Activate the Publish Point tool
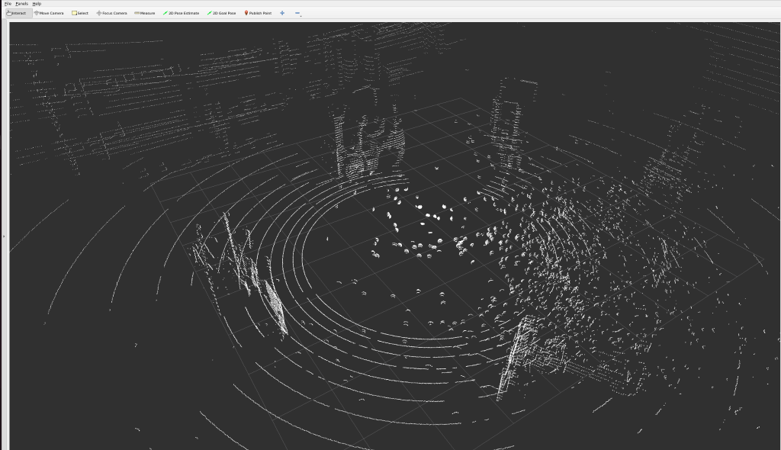This screenshot has width=781, height=450. 258,13
